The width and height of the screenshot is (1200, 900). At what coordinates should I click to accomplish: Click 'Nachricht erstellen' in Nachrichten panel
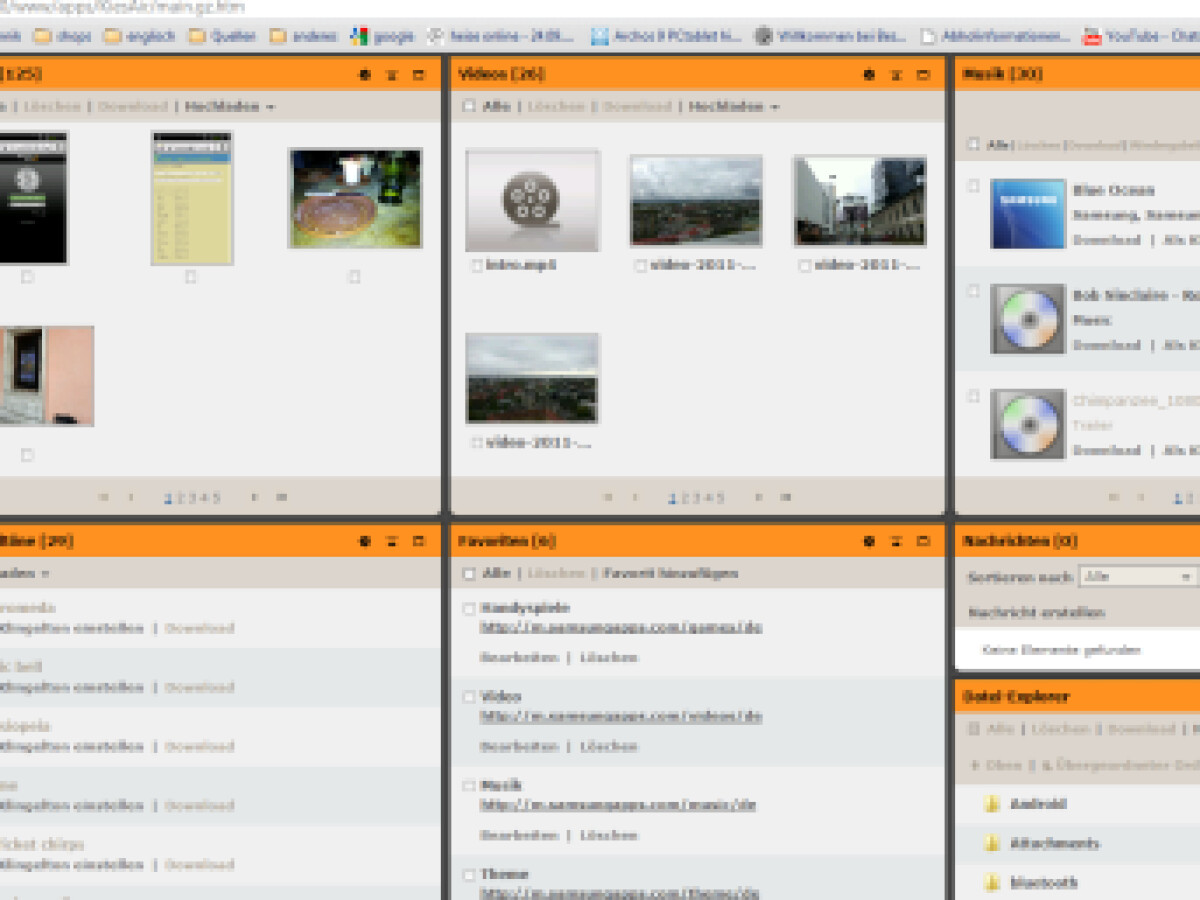point(1036,613)
